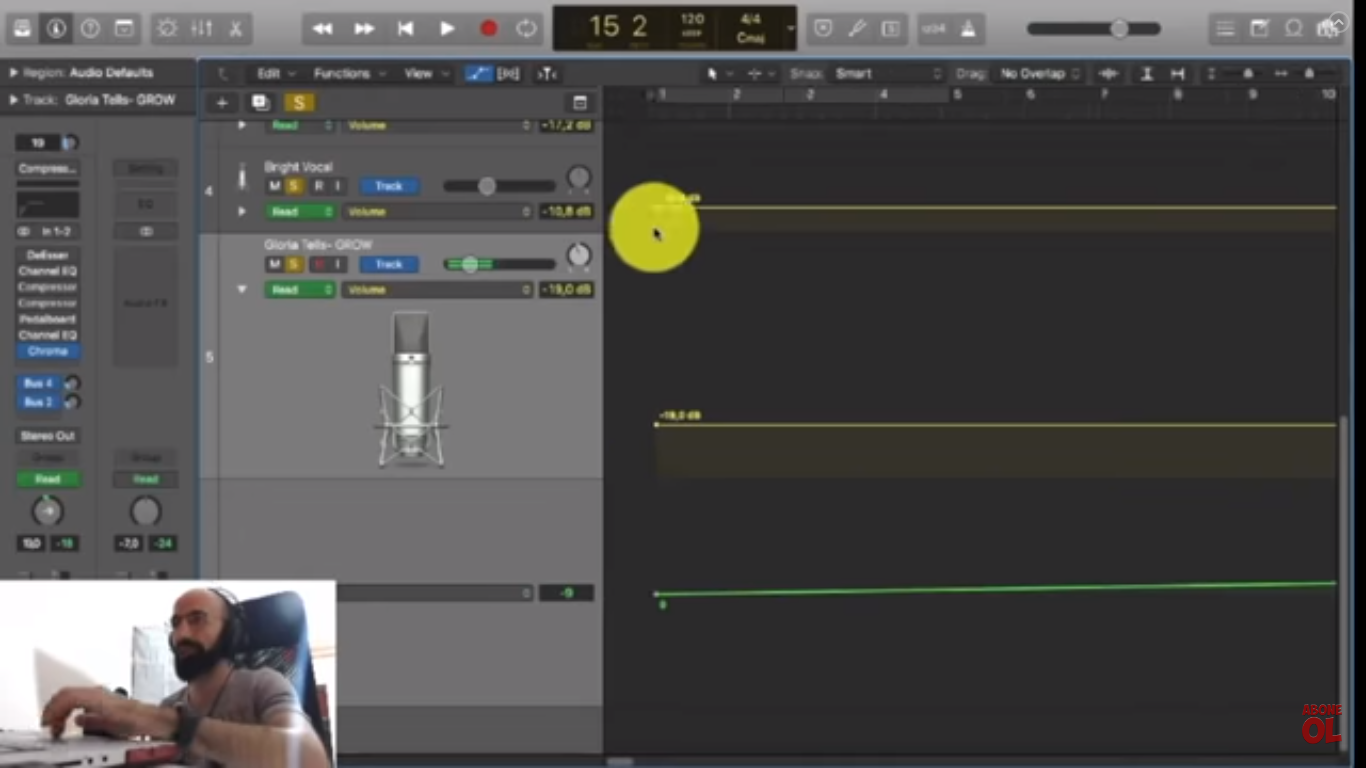
Task: Click the Chroma plugin slot in inspector
Action: (47, 352)
